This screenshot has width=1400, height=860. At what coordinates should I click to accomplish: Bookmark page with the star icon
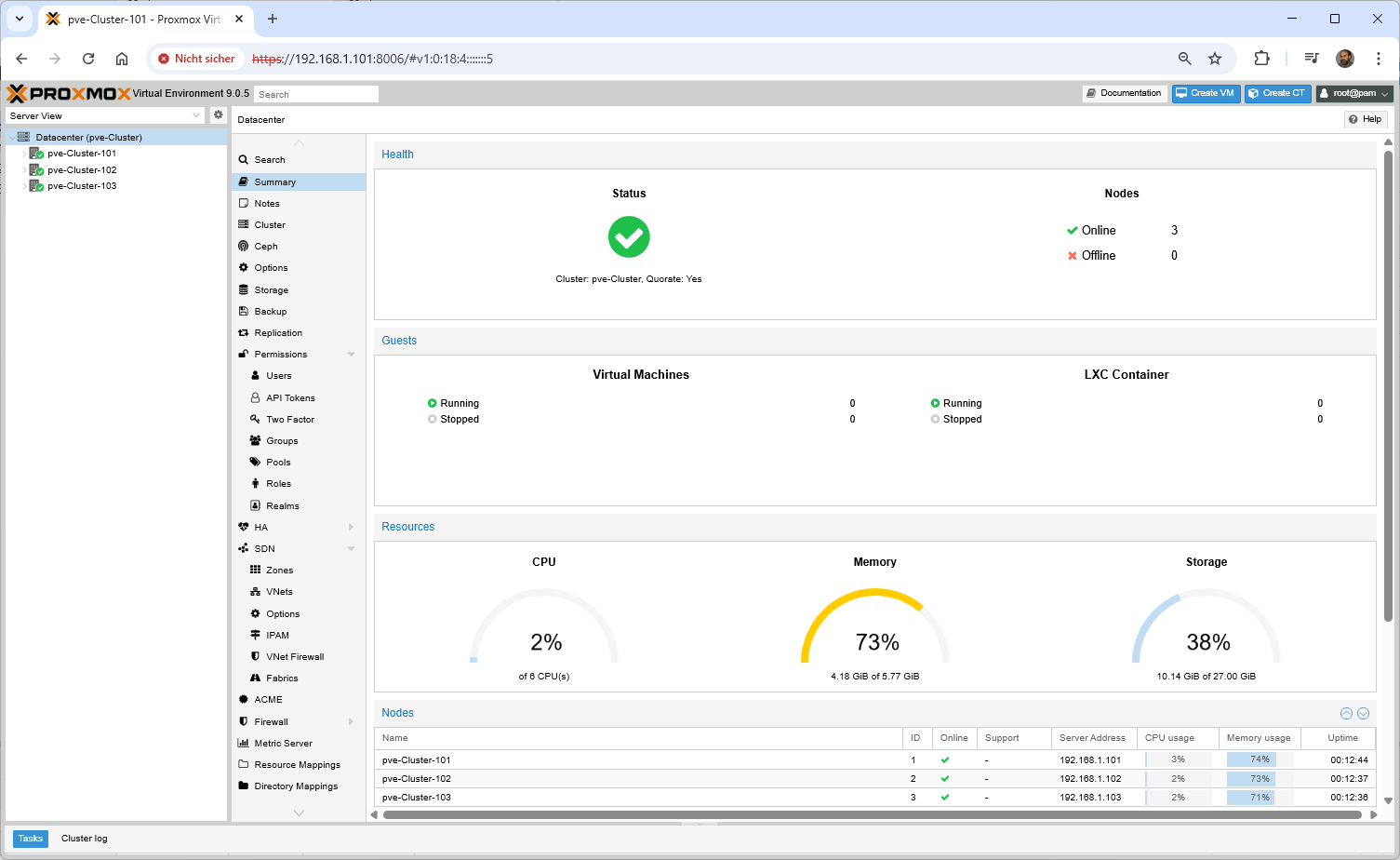[1214, 59]
